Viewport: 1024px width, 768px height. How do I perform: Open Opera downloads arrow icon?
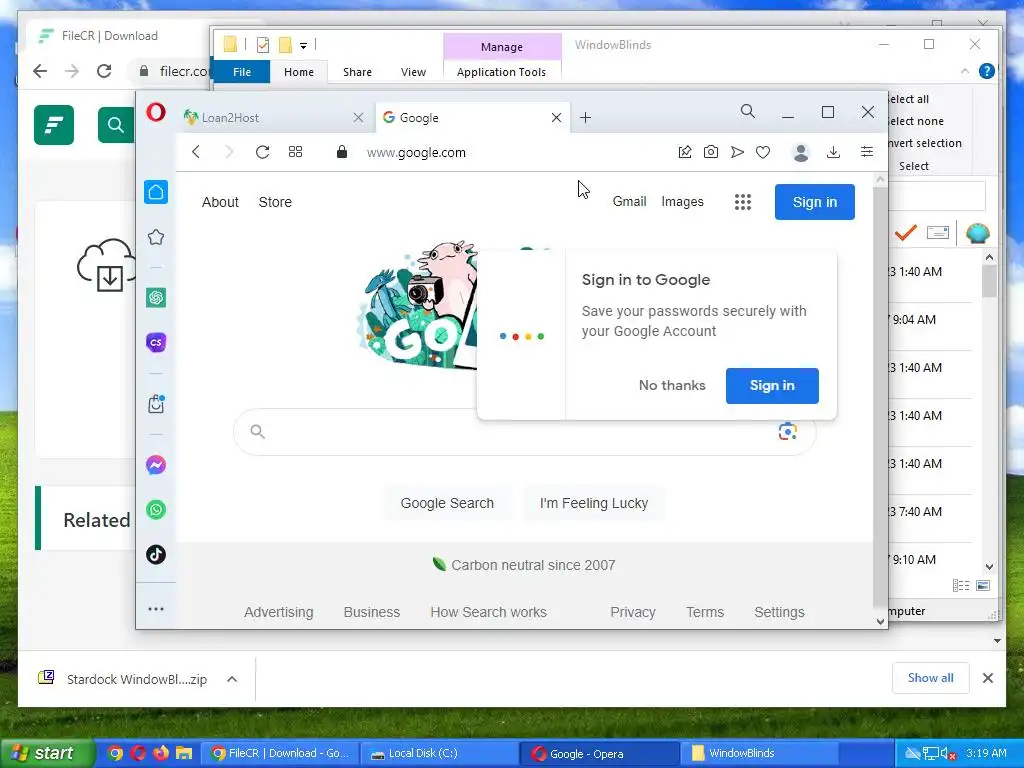pos(833,152)
